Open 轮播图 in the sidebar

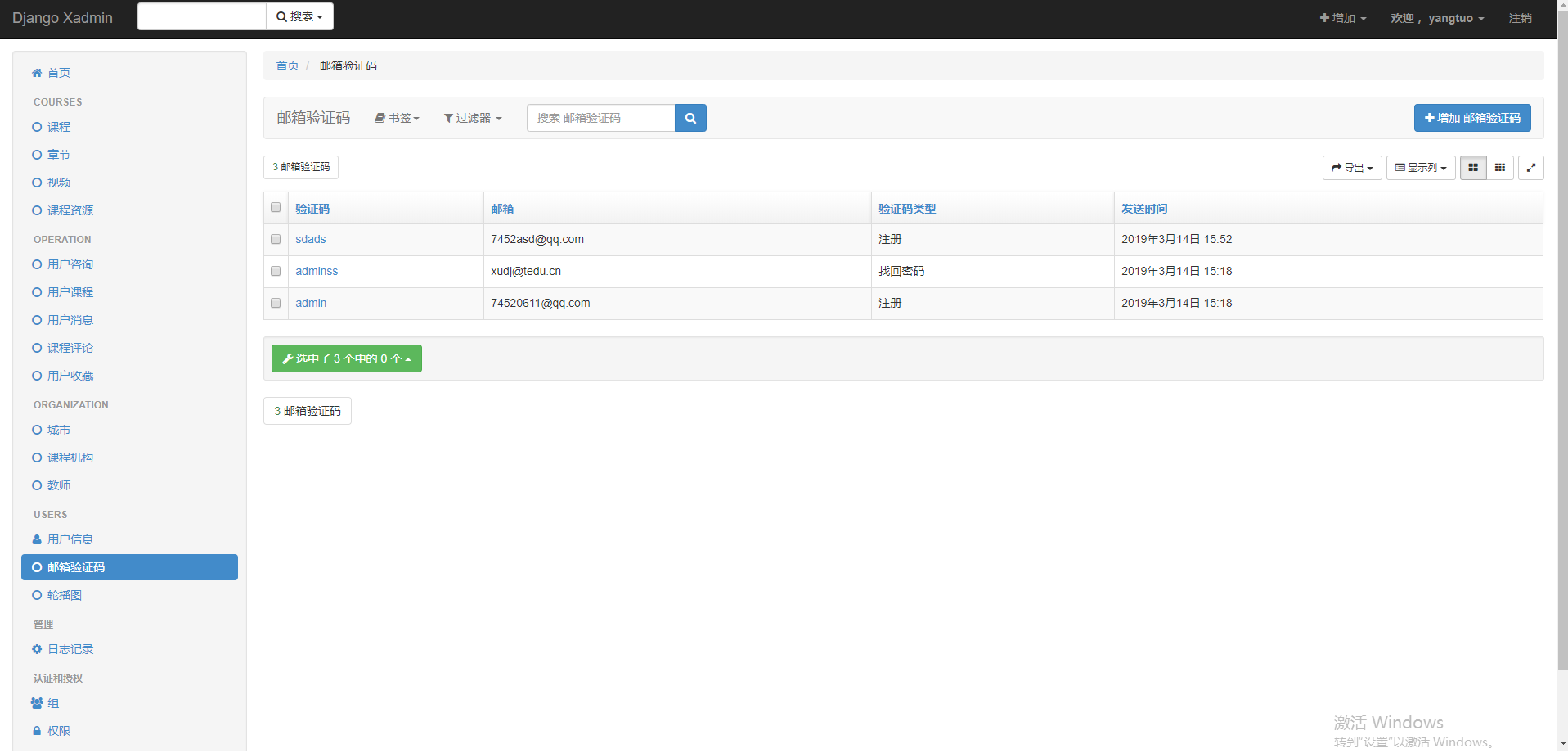click(x=65, y=595)
